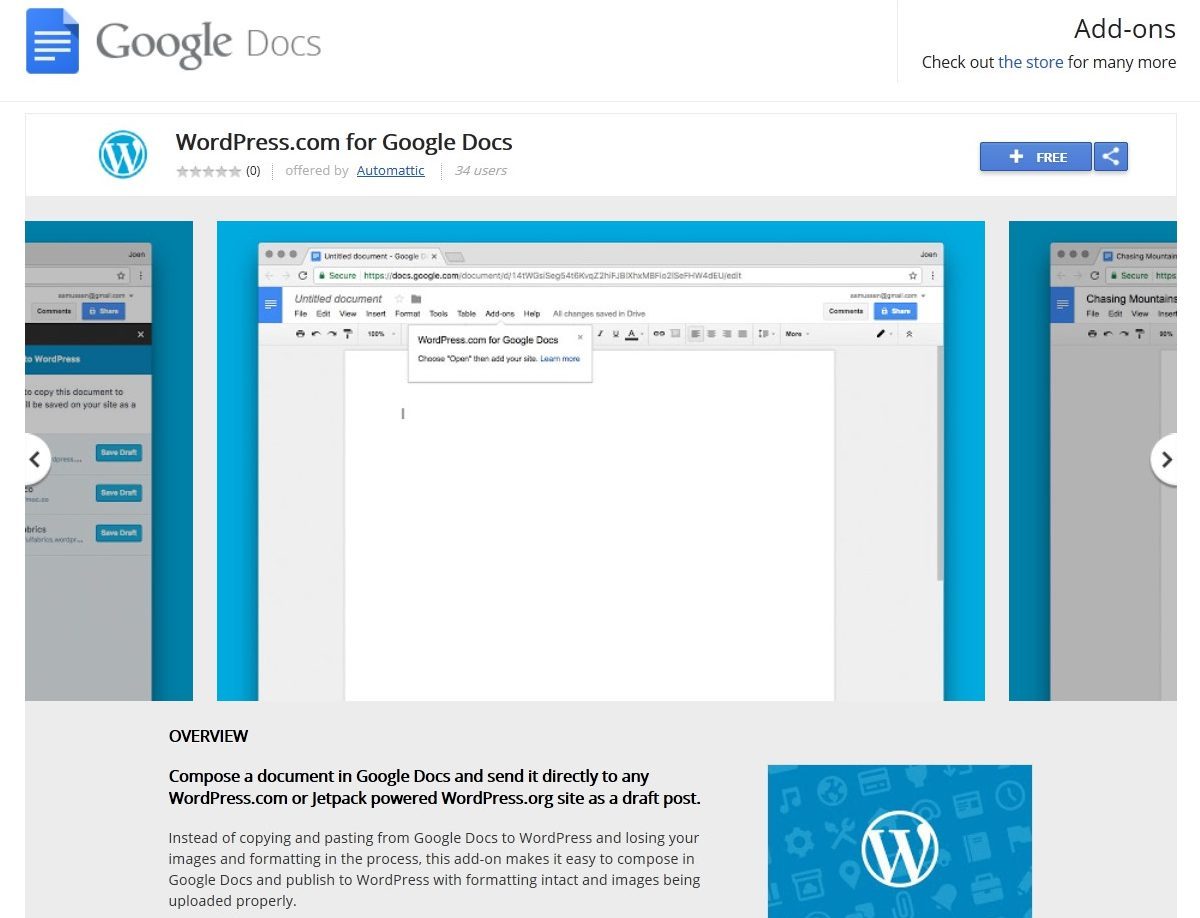Select the Print icon in the Docs toolbar
The image size is (1200, 918).
[300, 333]
